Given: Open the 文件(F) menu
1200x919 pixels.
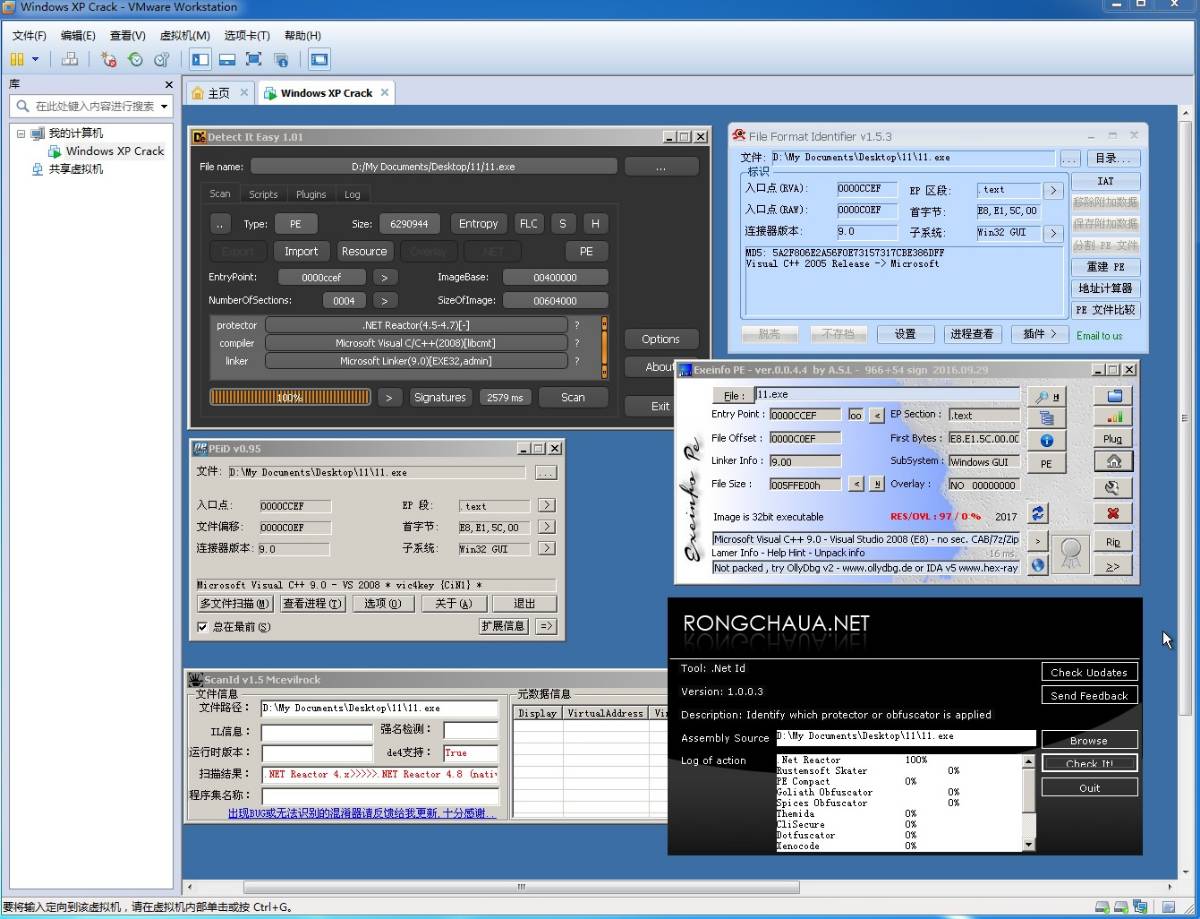Looking at the screenshot, I should pyautogui.click(x=29, y=35).
